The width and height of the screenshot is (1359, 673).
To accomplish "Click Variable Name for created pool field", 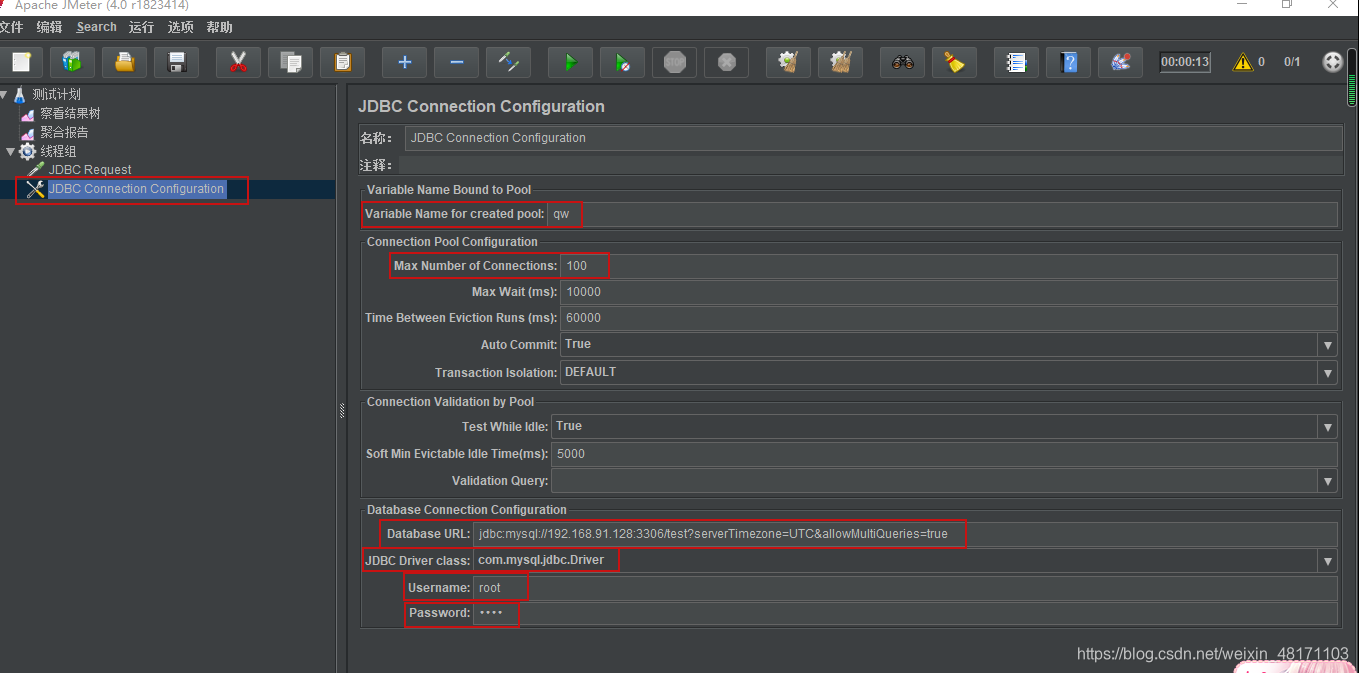I will [942, 214].
